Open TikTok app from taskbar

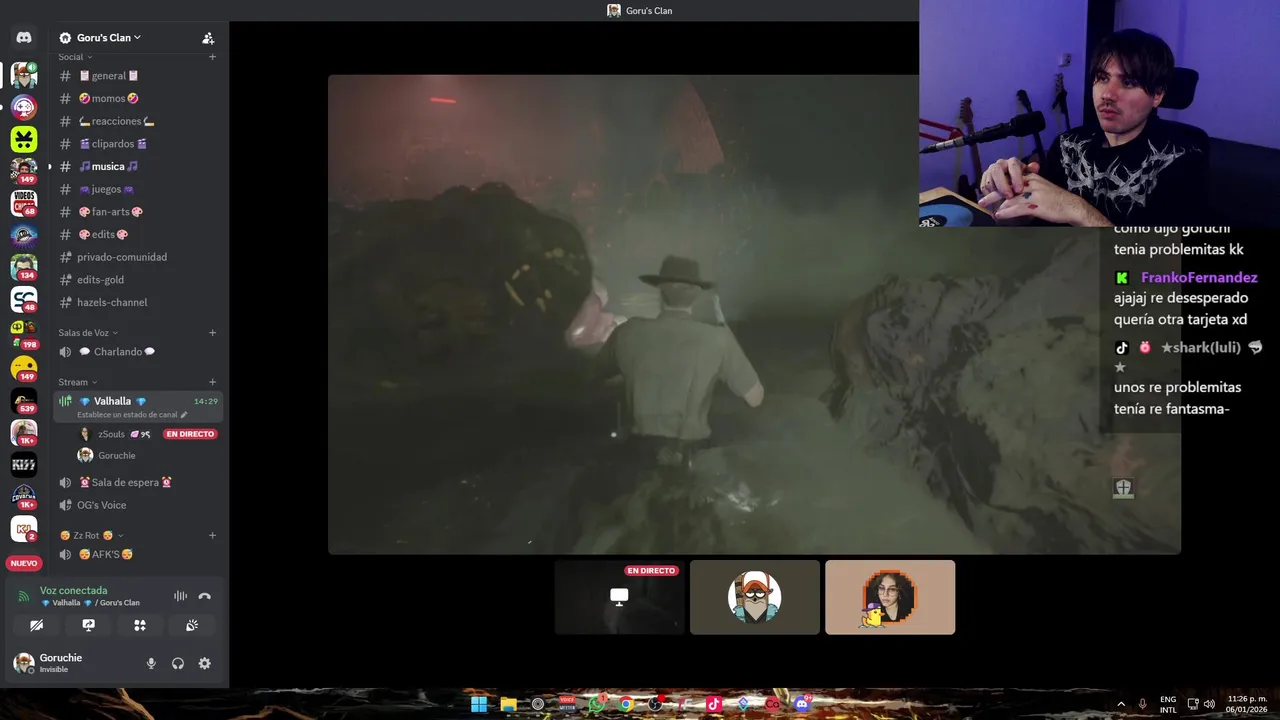pos(714,704)
